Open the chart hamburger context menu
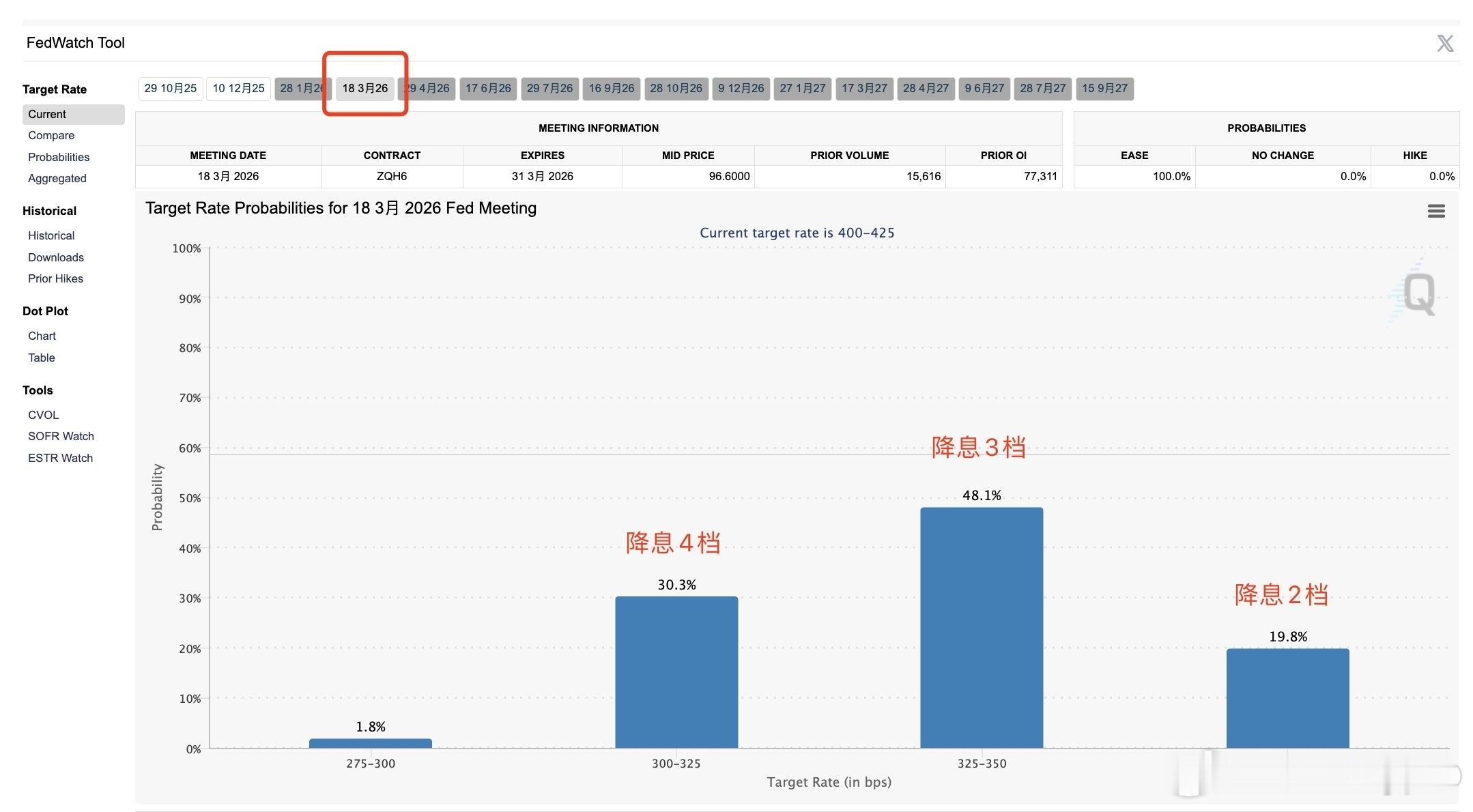Viewport: 1473px width, 812px height. coord(1436,211)
